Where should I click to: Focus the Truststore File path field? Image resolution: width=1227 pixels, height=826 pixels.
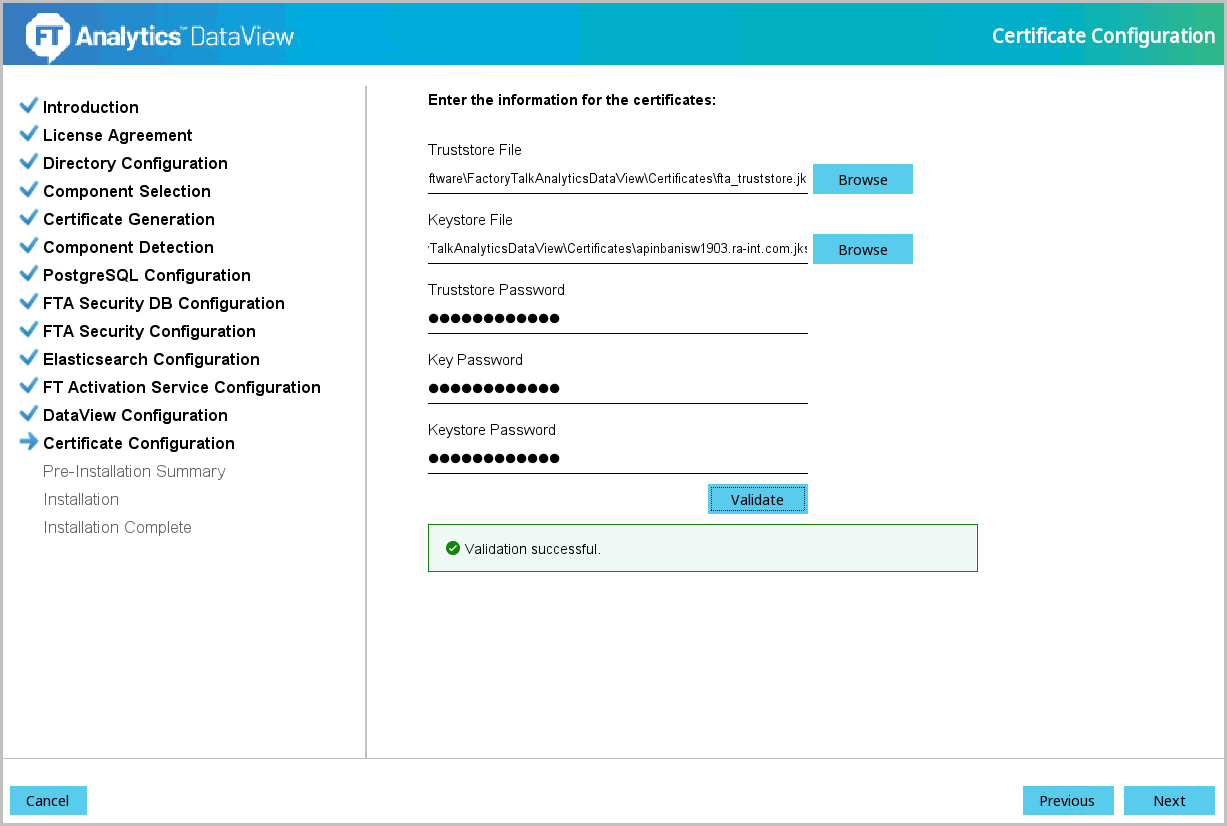tap(617, 179)
